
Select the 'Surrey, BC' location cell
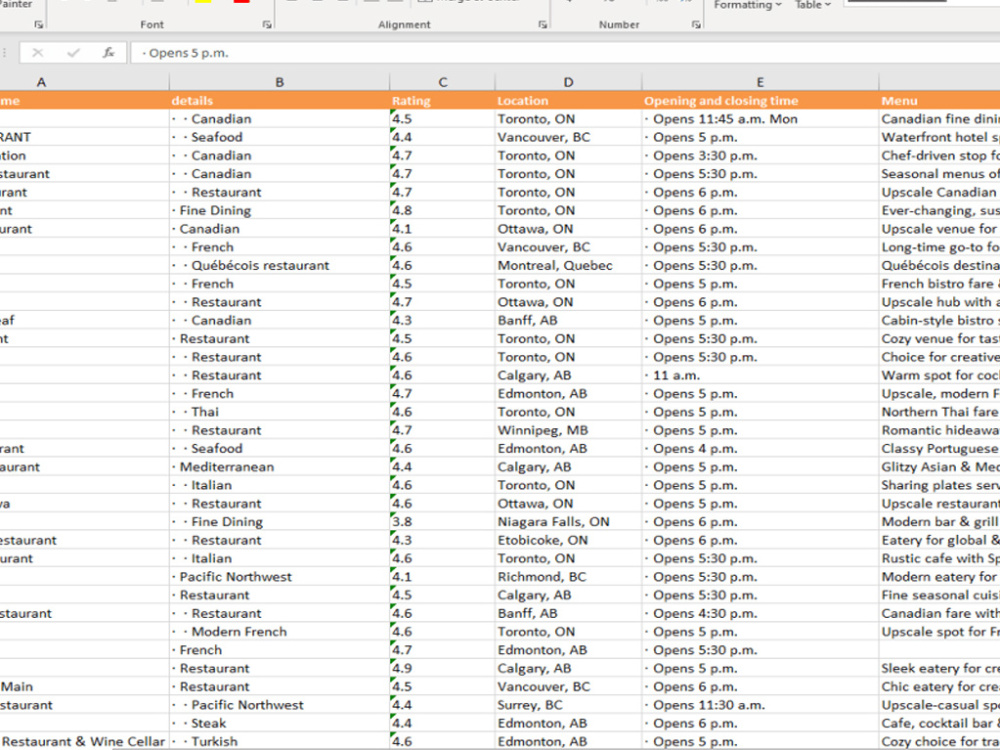(x=568, y=705)
